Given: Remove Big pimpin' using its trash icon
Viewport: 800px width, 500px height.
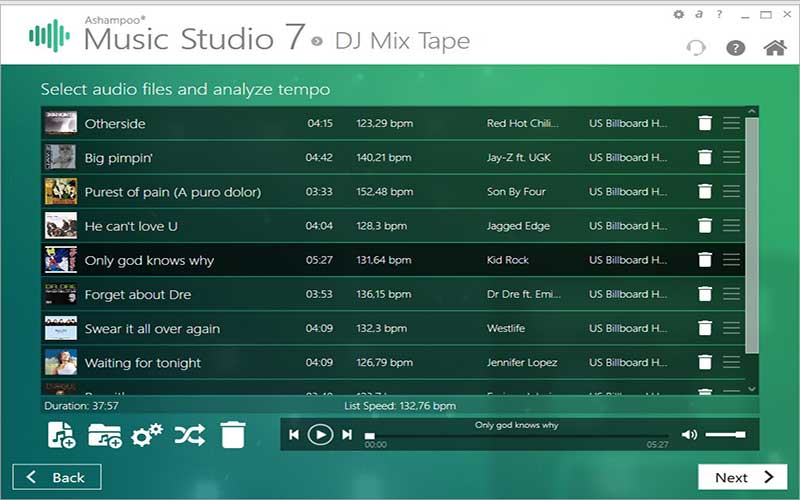Looking at the screenshot, I should click(705, 157).
